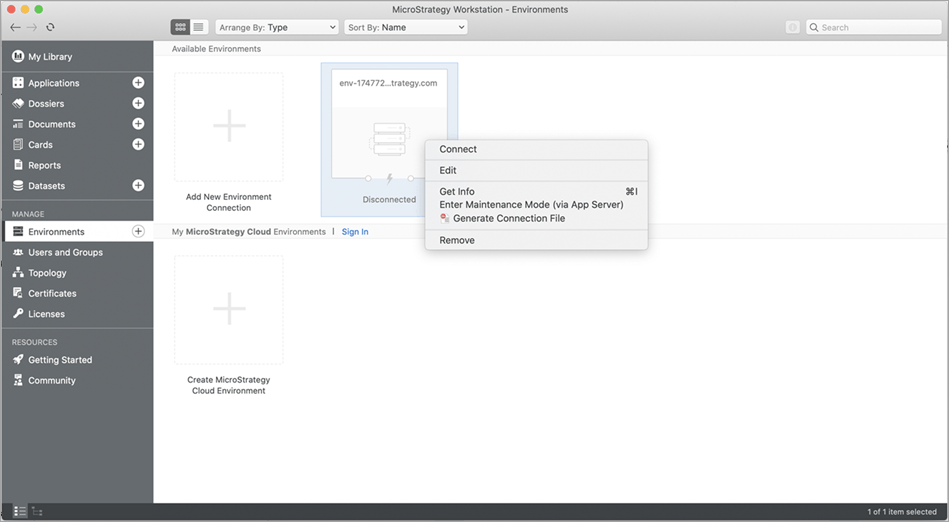Open Users and Groups section
This screenshot has width=949, height=522.
tap(65, 252)
